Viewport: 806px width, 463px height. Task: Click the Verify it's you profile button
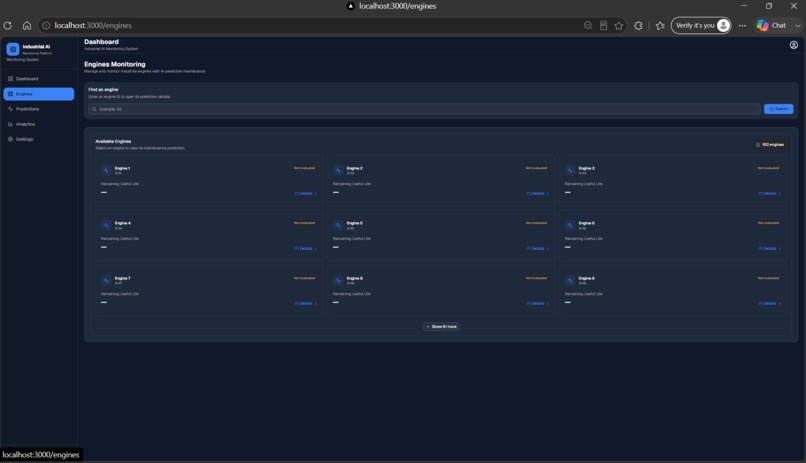(x=701, y=25)
